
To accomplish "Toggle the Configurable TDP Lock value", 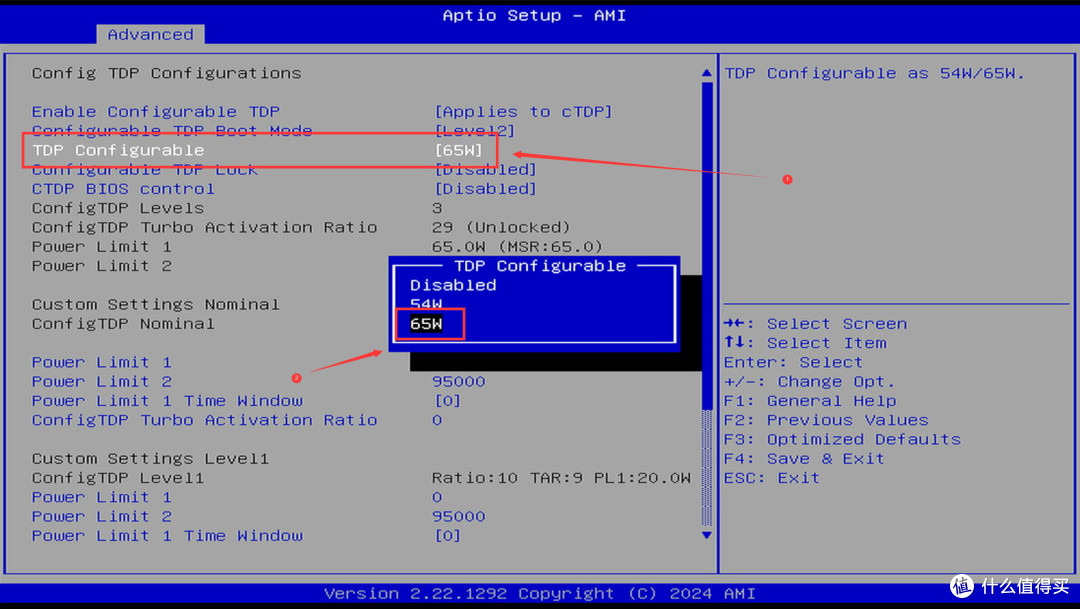I will [x=485, y=170].
